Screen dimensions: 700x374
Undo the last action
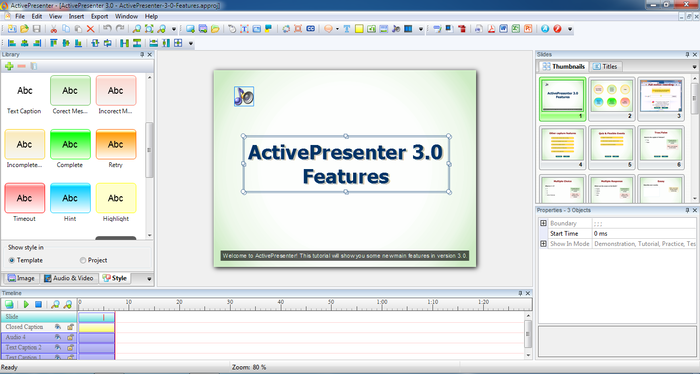(x=107, y=29)
